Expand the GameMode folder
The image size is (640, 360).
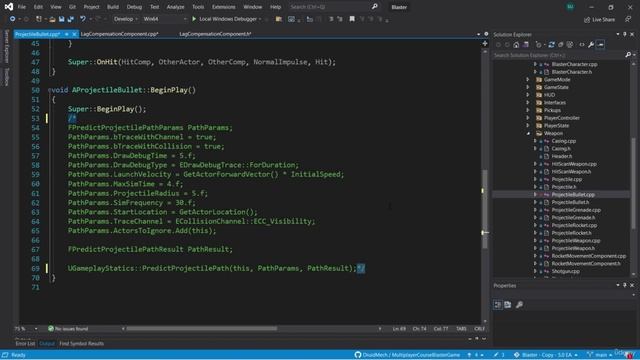pyautogui.click(x=528, y=80)
